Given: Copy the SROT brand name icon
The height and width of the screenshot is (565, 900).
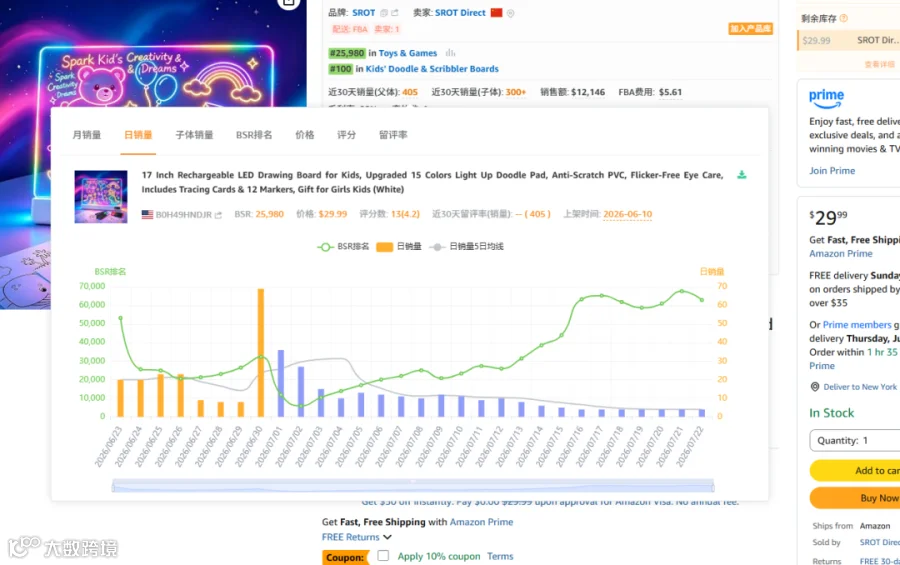Looking at the screenshot, I should 384,13.
